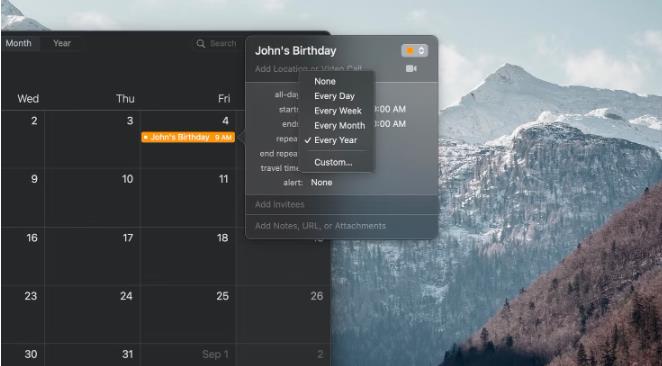The height and width of the screenshot is (366, 662).
Task: Click the video call camera icon
Action: pos(411,68)
